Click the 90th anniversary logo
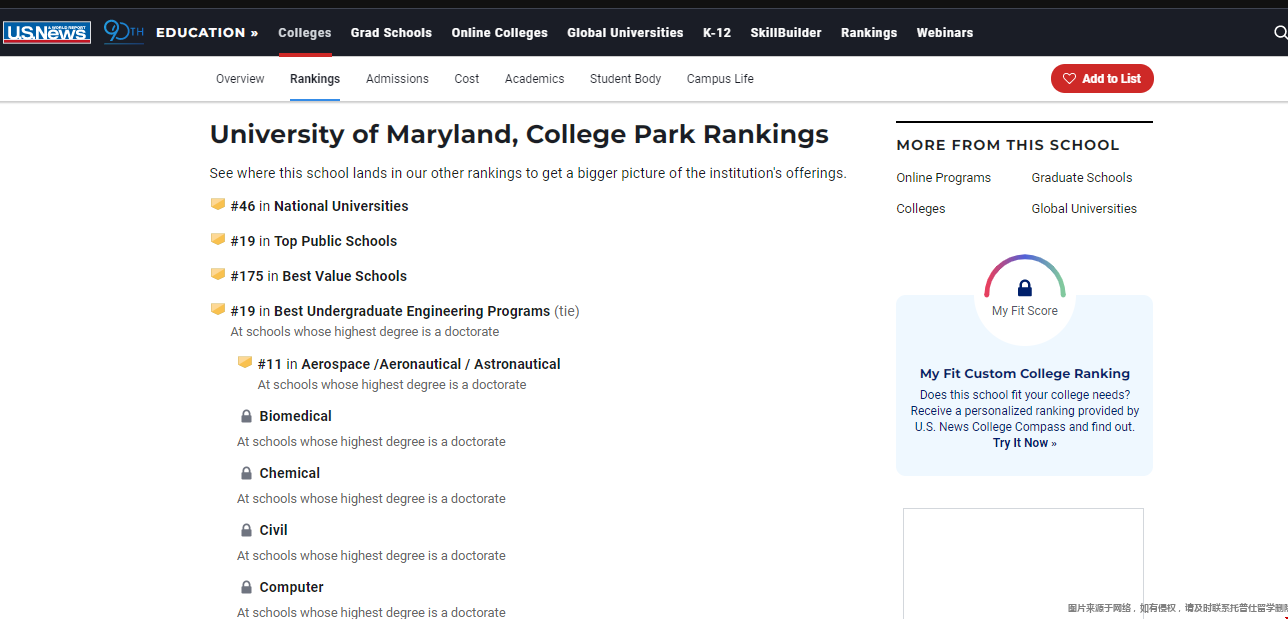1288x619 pixels. 124,32
